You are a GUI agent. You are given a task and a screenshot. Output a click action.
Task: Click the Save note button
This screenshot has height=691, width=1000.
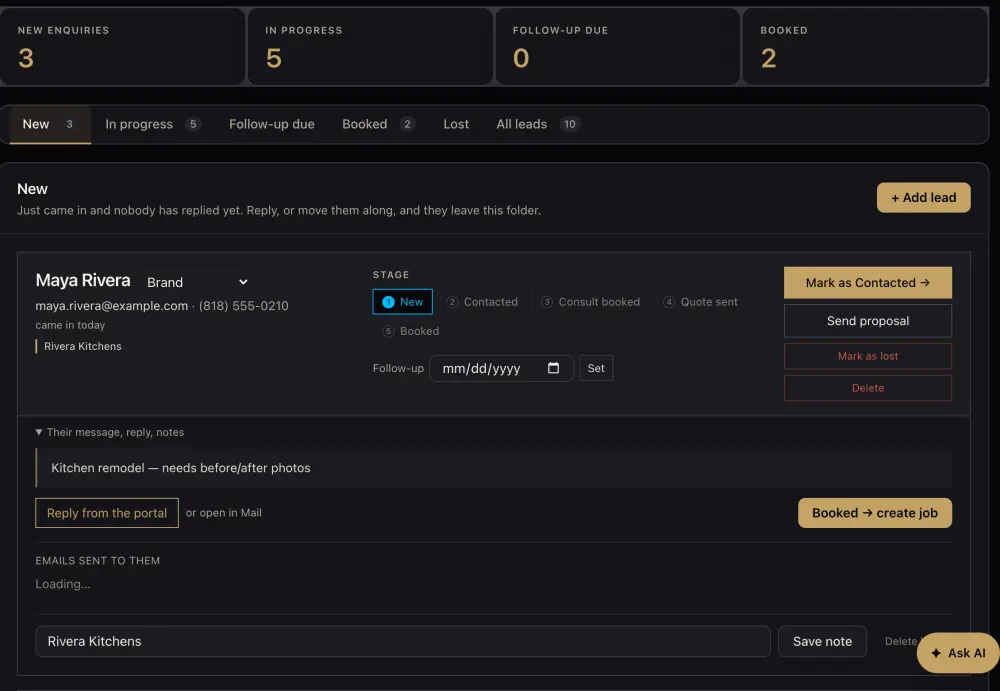pos(822,641)
